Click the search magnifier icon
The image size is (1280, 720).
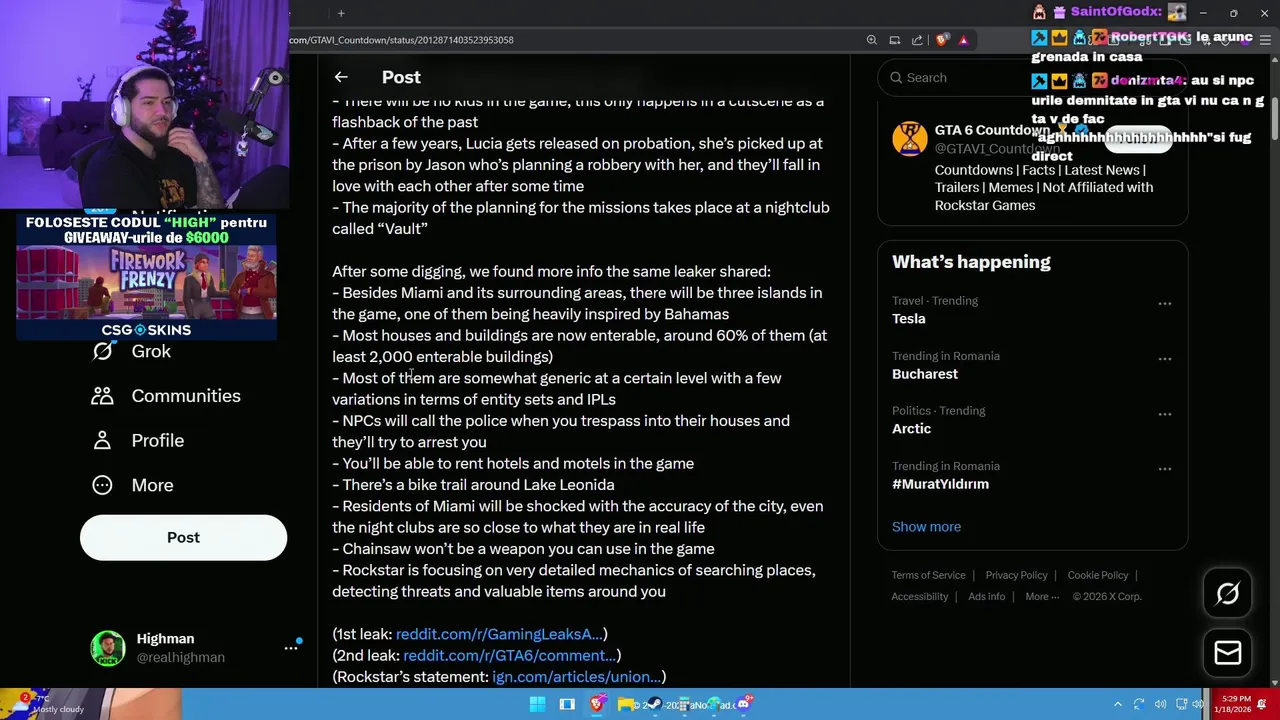point(896,78)
